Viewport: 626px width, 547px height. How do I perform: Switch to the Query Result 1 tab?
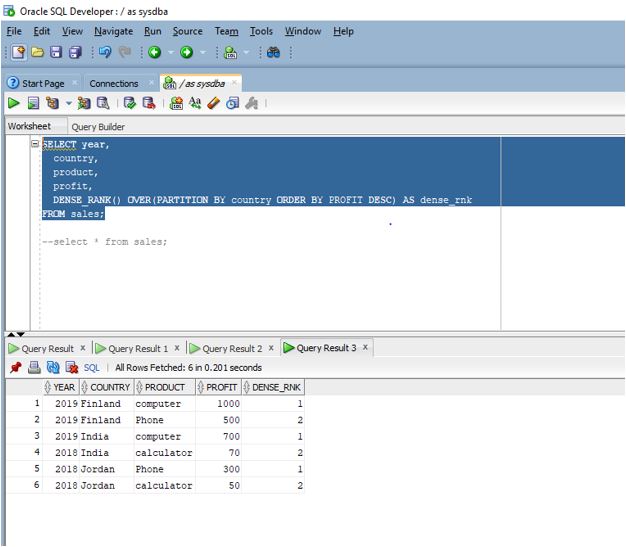coord(138,348)
